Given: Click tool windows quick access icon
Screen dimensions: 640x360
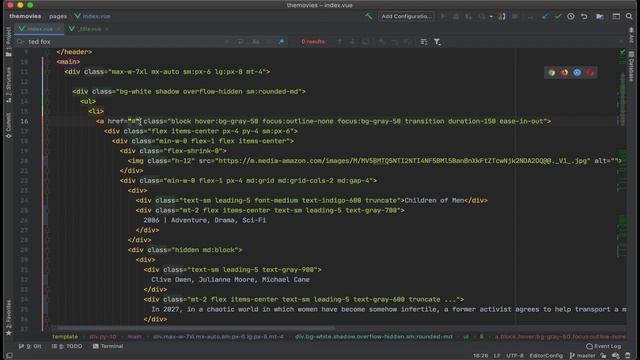Looking at the screenshot, I should pyautogui.click(x=9, y=356).
